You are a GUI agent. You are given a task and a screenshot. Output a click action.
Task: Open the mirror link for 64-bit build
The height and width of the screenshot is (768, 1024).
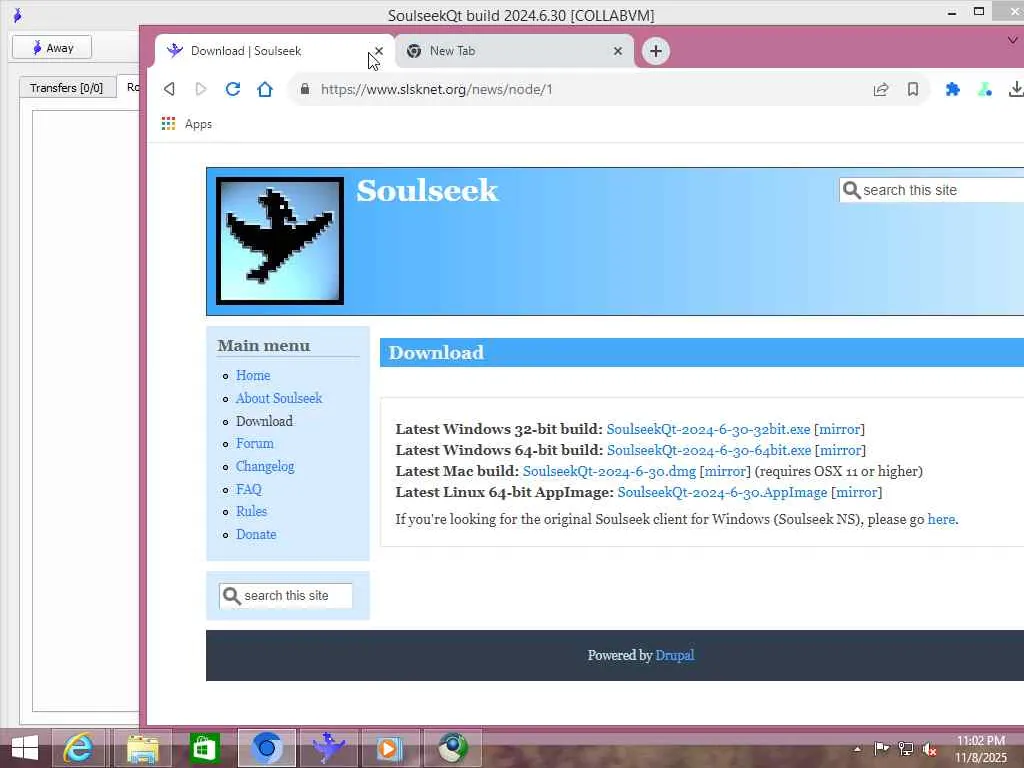[840, 450]
